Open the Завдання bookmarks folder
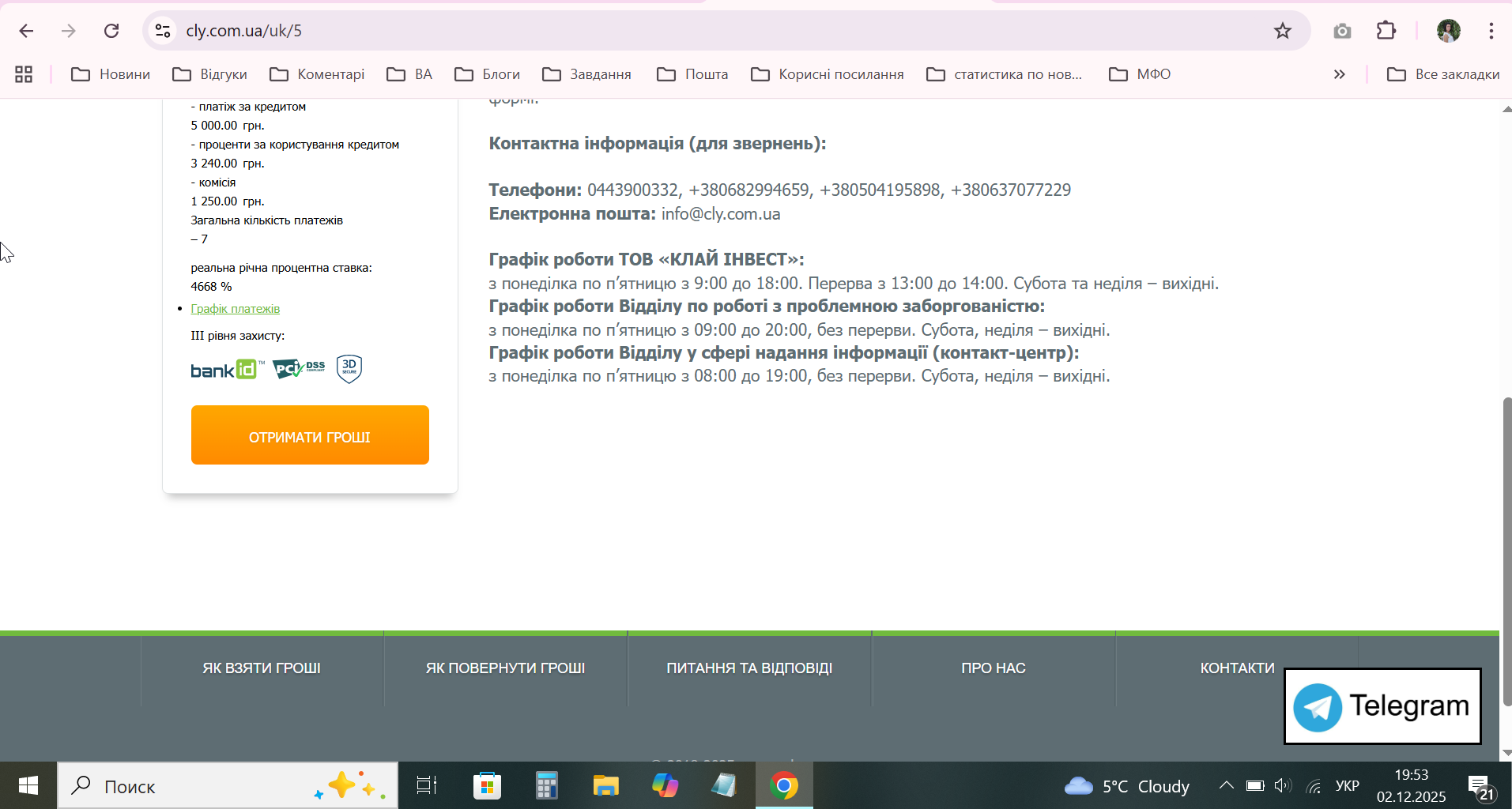 [587, 74]
